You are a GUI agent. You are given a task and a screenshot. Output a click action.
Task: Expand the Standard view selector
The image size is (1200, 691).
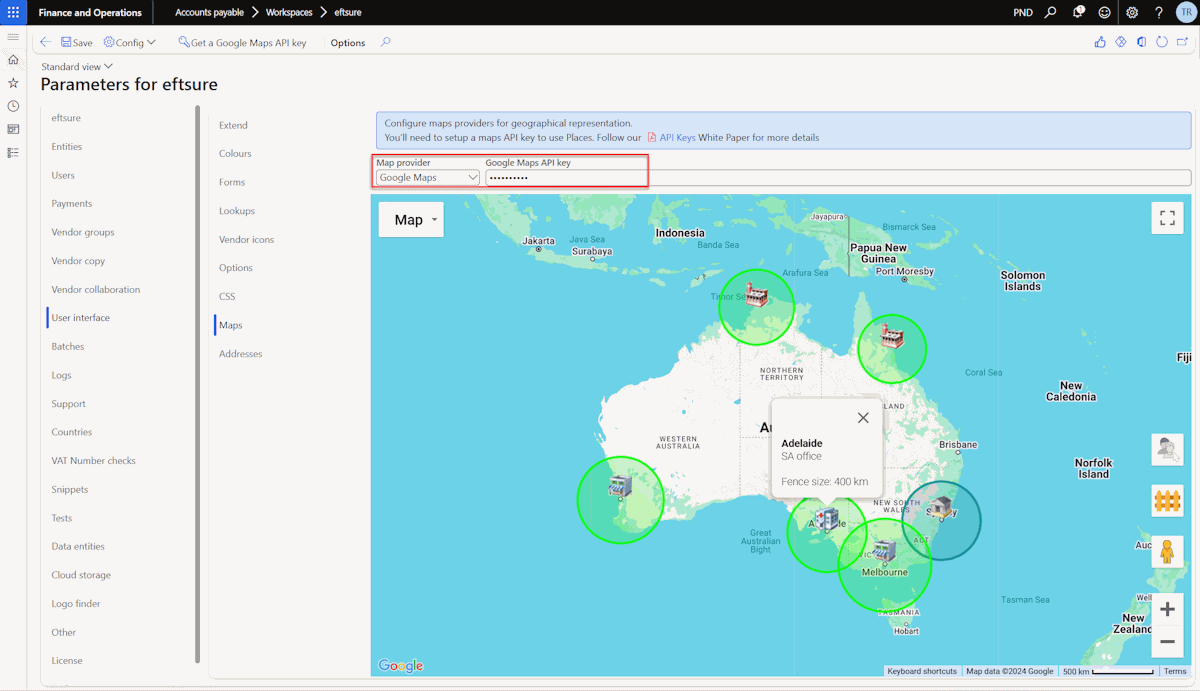[x=77, y=67]
